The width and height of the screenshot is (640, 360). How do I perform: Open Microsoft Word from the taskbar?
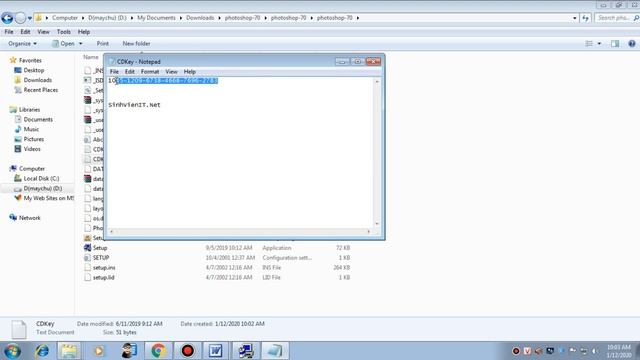216,351
